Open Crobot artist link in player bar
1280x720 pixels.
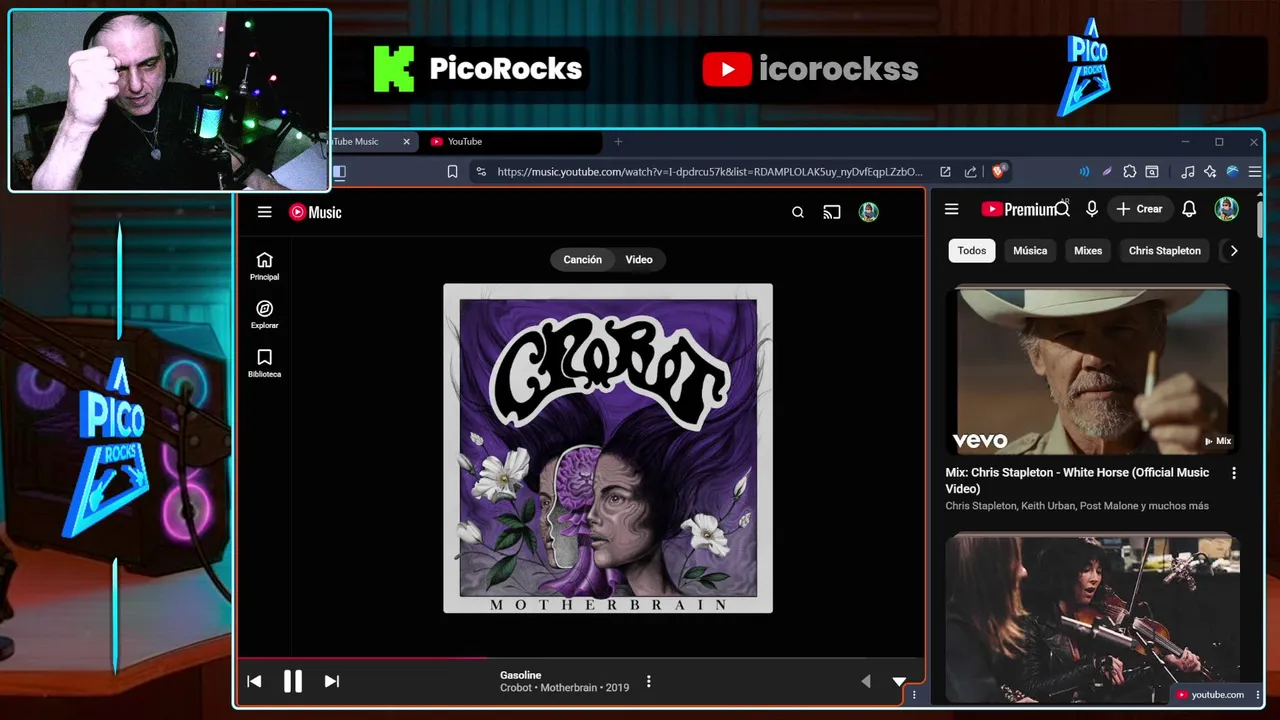click(516, 688)
